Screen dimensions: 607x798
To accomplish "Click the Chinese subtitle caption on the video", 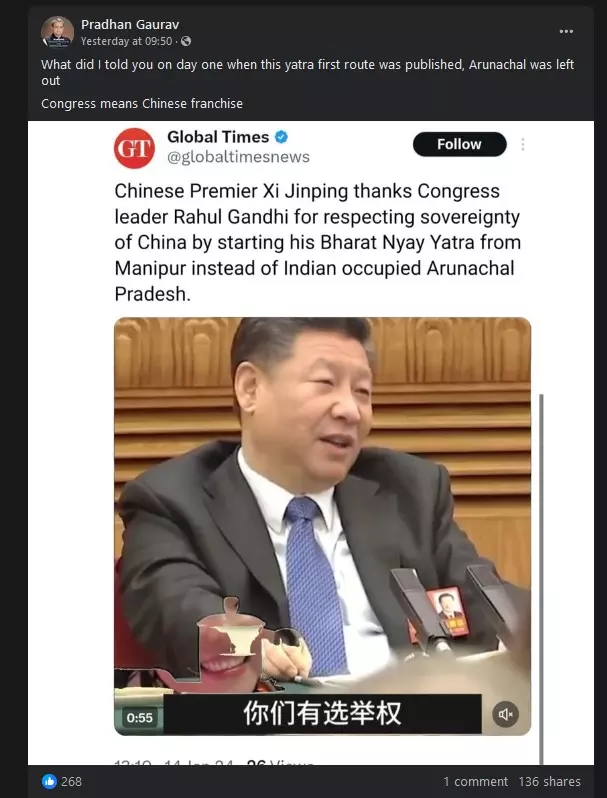I will (322, 714).
